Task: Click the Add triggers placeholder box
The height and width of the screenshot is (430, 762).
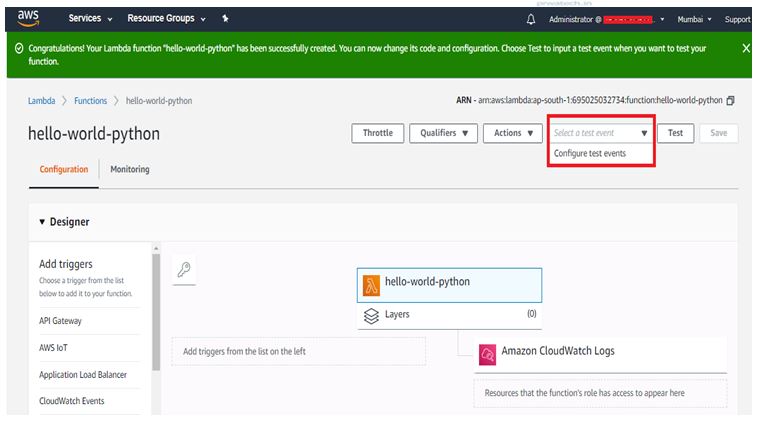Action: [299, 351]
